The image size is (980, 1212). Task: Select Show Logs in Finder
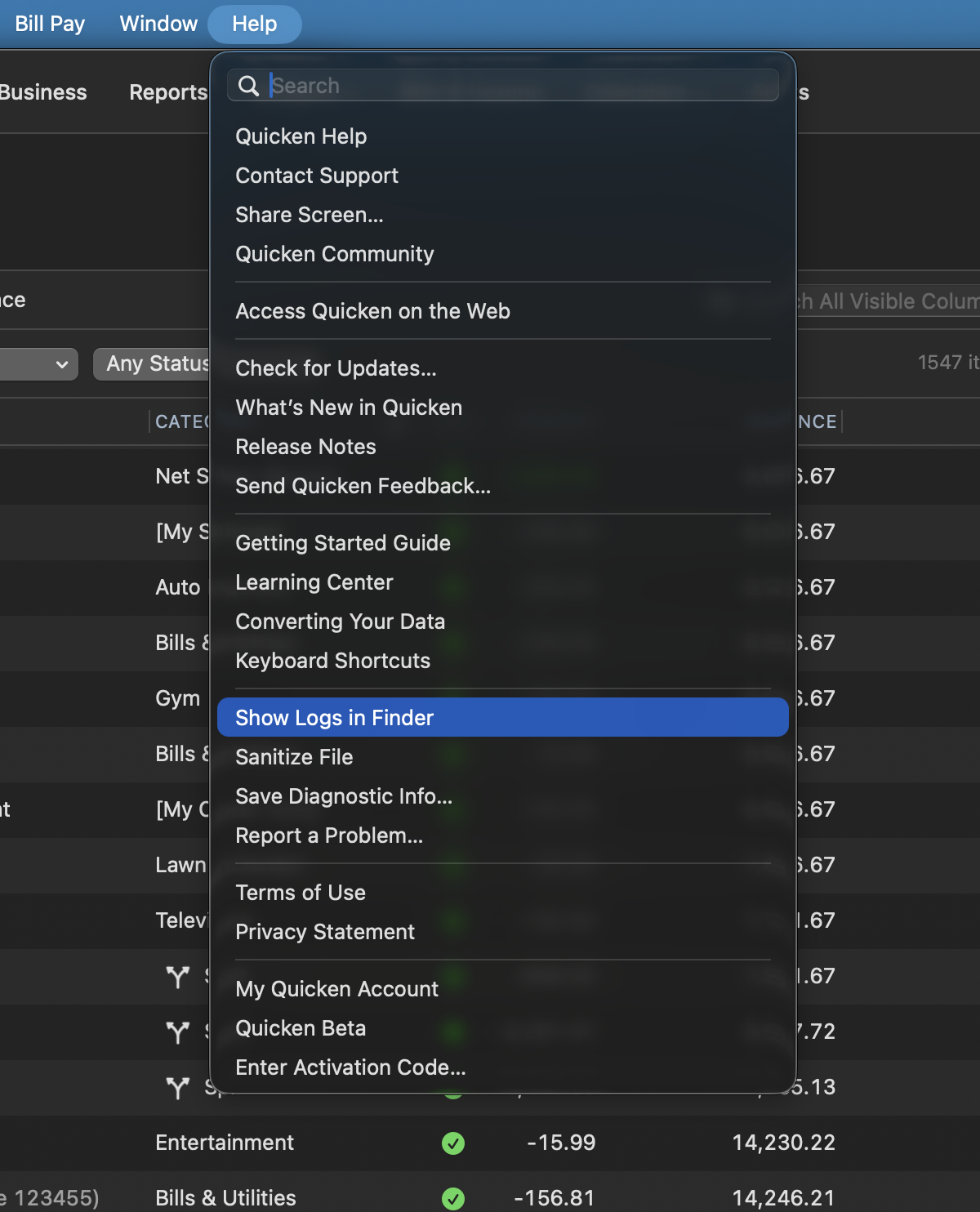[503, 717]
